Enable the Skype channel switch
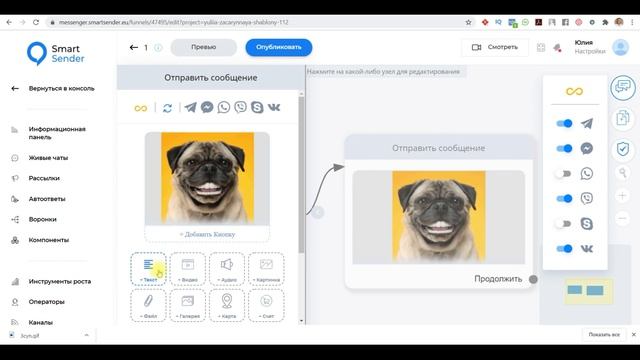 (563, 224)
